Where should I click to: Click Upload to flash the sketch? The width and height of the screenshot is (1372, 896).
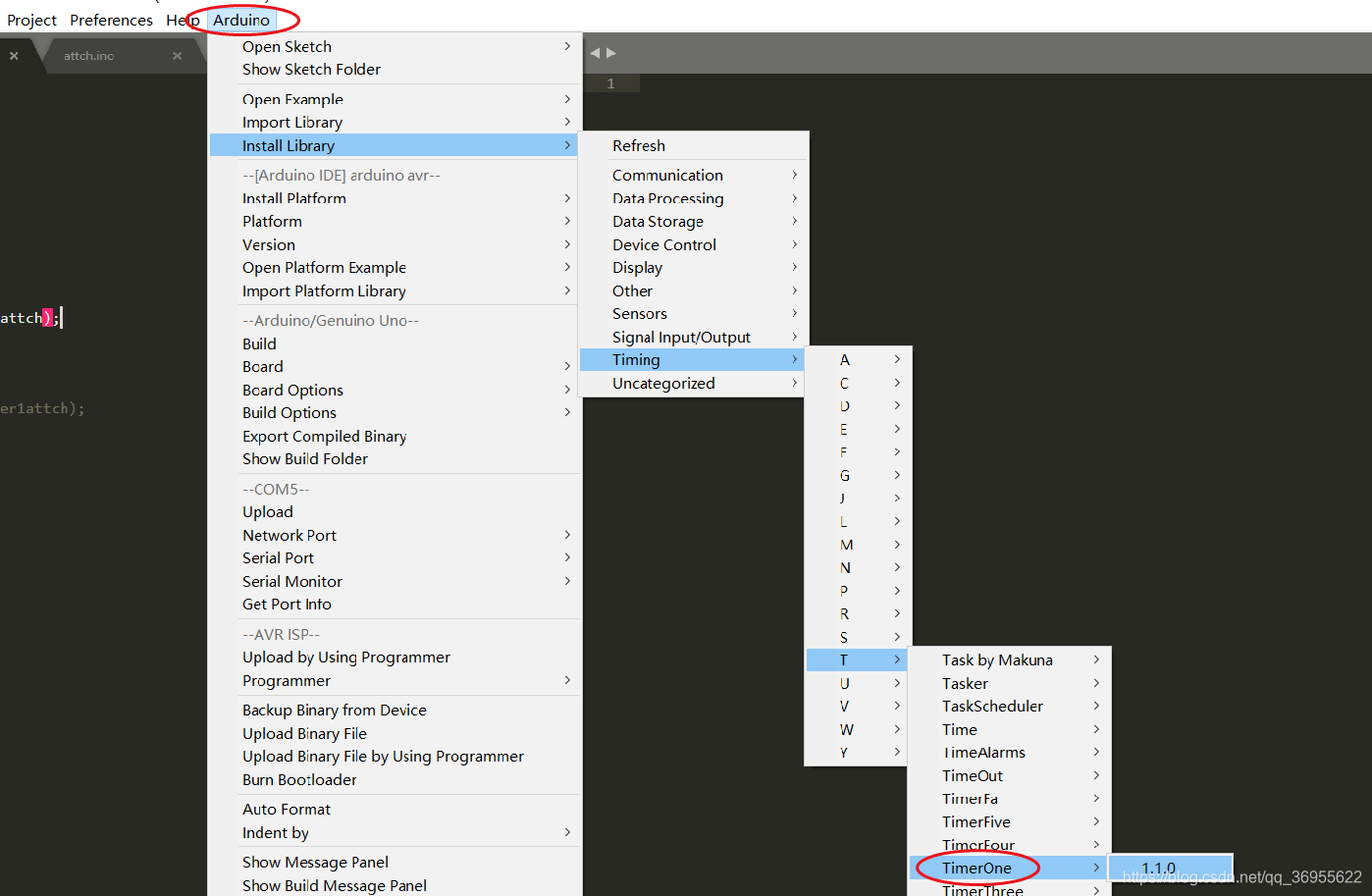[394, 512]
